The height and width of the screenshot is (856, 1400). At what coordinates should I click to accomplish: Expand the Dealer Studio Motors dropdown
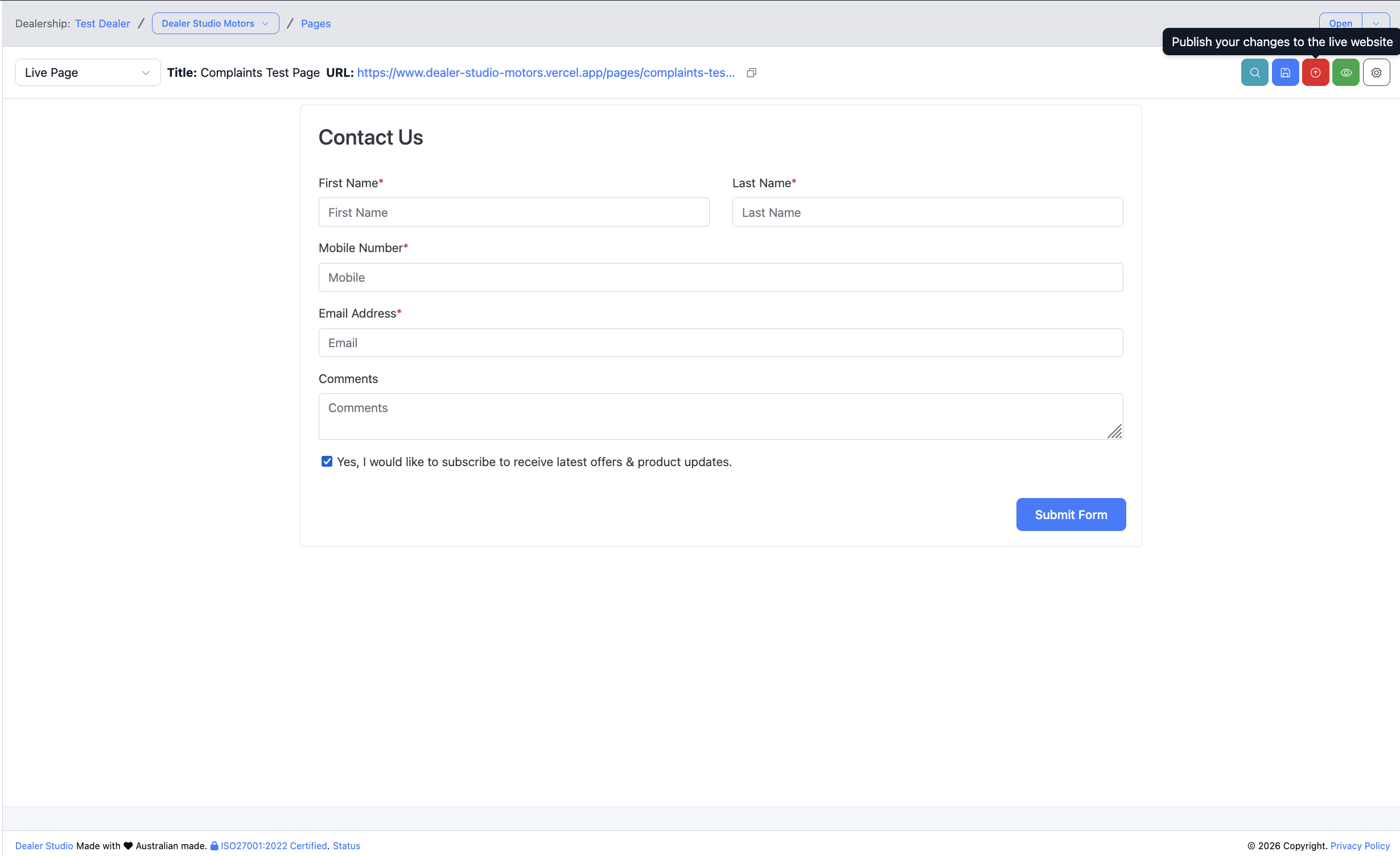215,23
